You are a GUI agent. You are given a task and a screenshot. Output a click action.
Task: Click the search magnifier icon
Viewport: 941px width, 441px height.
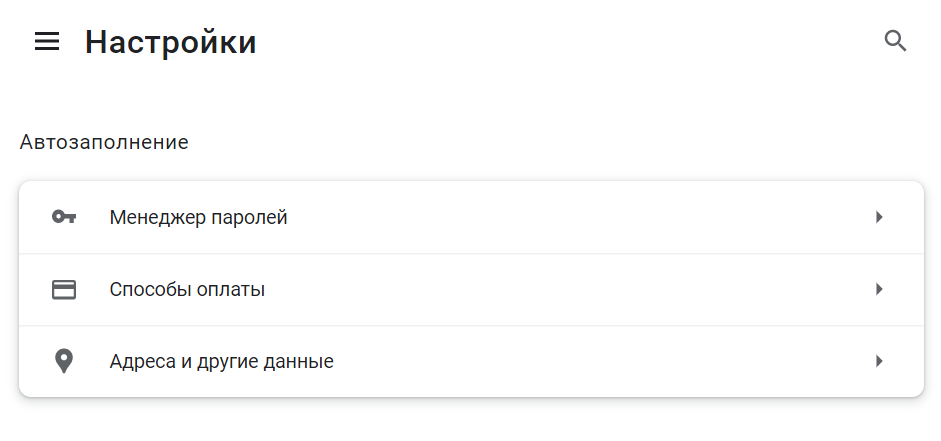pos(895,41)
